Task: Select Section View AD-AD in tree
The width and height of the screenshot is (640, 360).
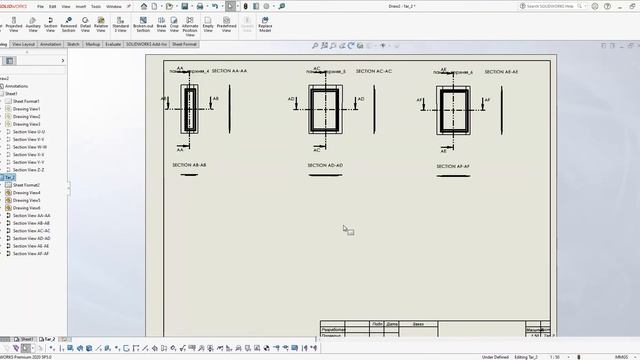Action: (31, 238)
